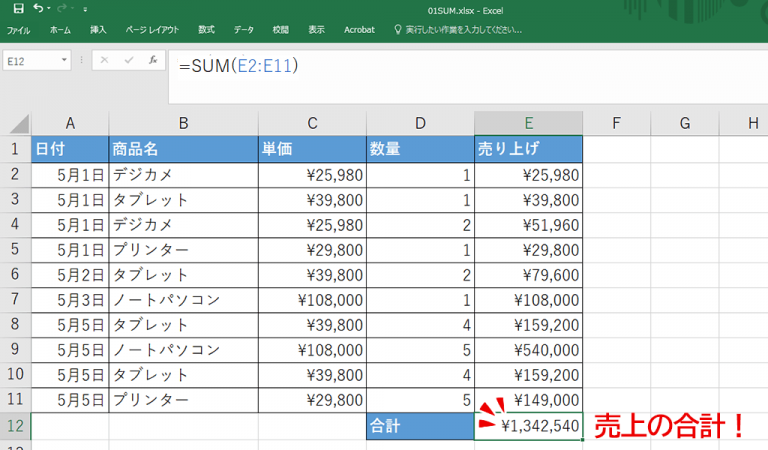Click the 単価 header cell
The width and height of the screenshot is (768, 450).
[x=312, y=149]
